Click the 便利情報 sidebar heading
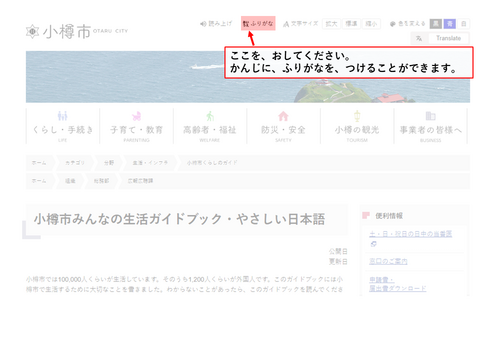 (x=389, y=216)
